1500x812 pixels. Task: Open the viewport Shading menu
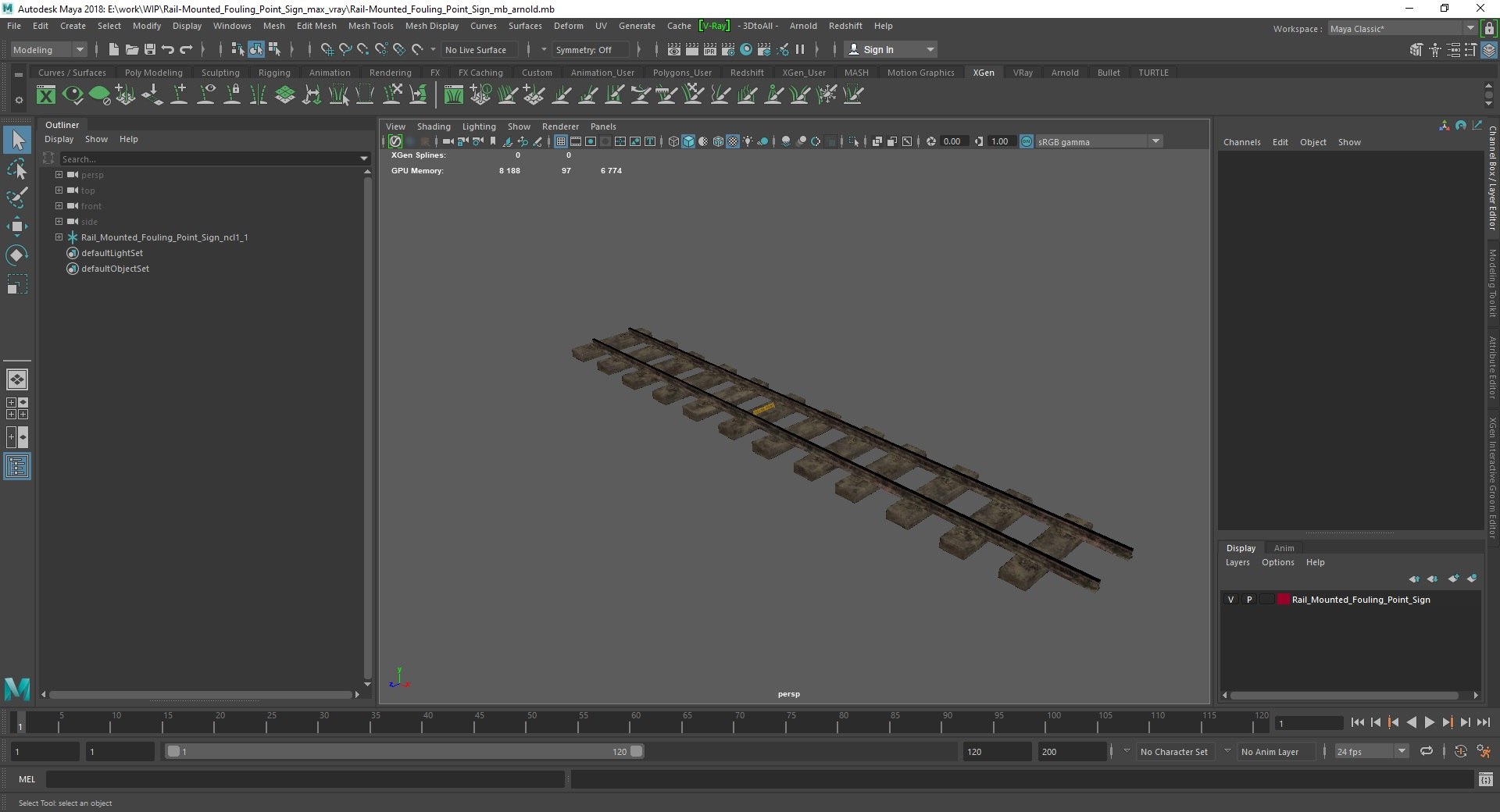click(x=434, y=126)
